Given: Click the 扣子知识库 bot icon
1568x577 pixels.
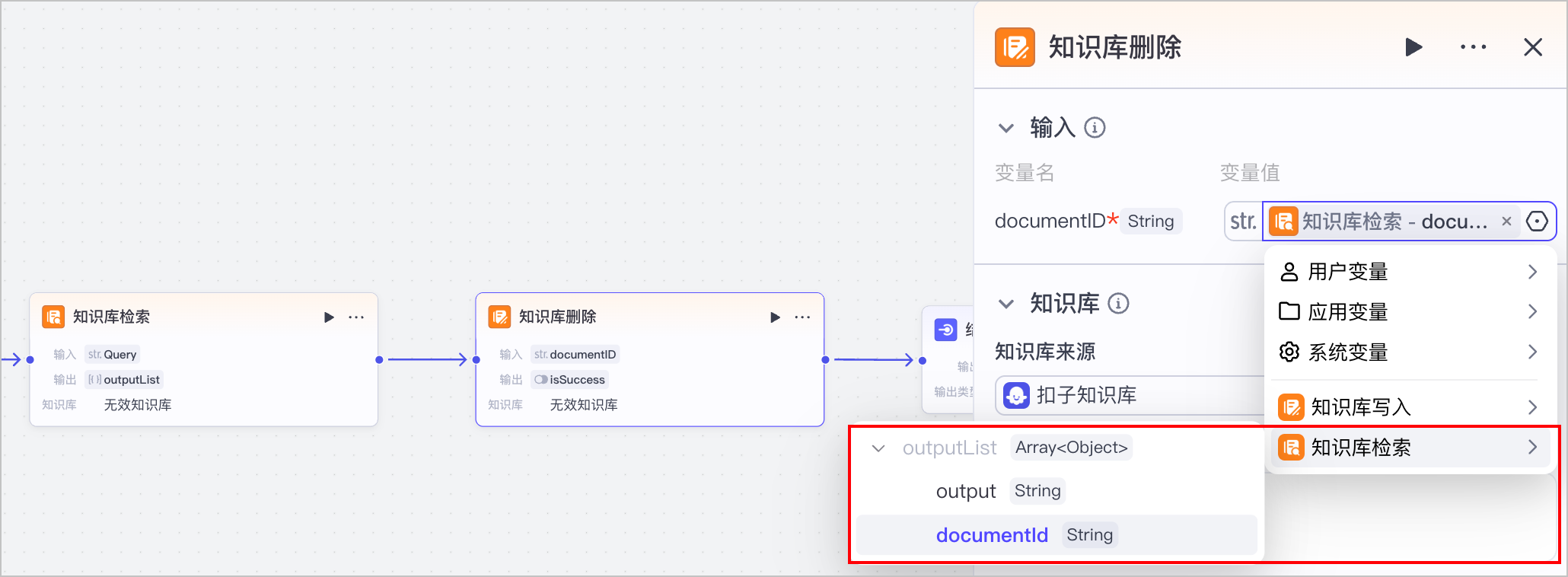Looking at the screenshot, I should point(1016,395).
